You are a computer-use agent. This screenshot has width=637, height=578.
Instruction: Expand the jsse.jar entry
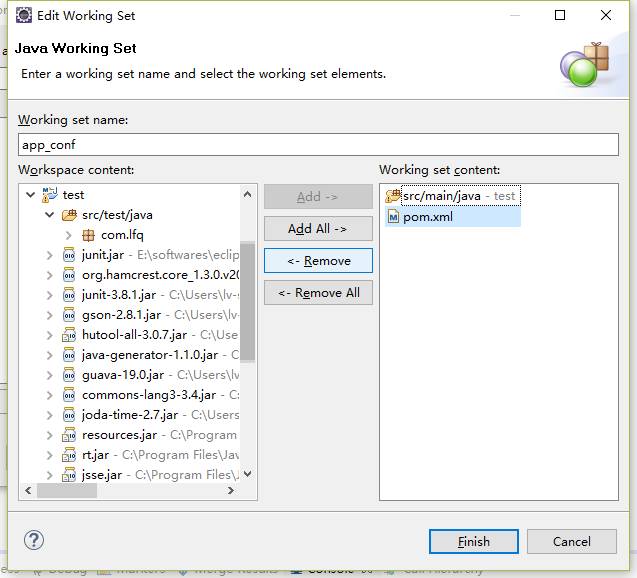pos(50,475)
